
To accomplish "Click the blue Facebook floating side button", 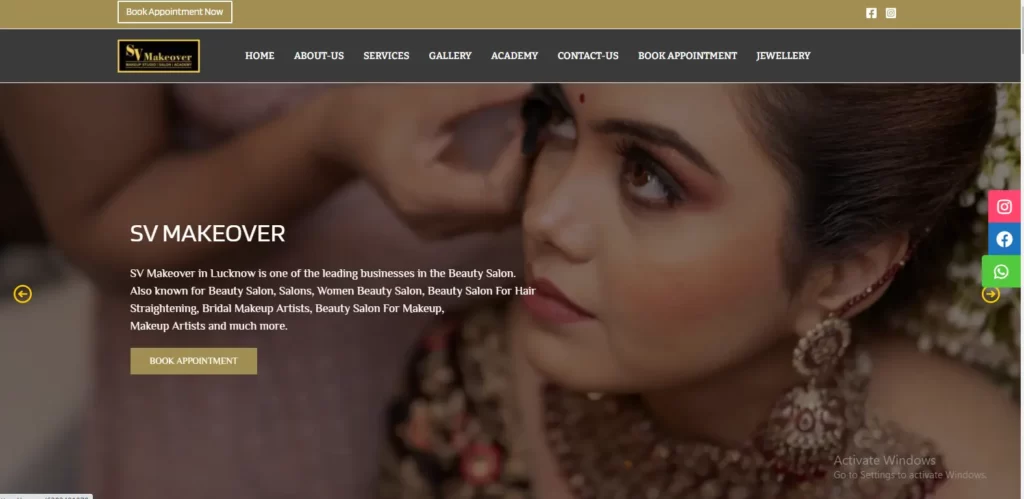I will click(1004, 239).
